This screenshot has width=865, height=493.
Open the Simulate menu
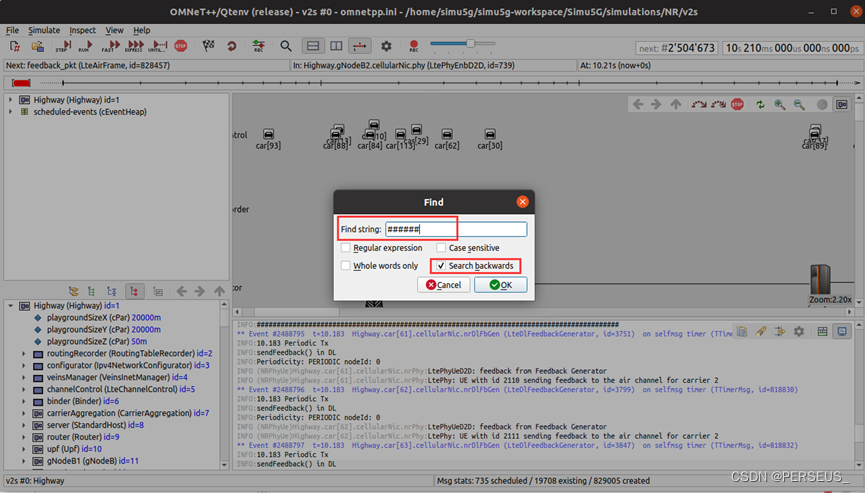tap(44, 30)
